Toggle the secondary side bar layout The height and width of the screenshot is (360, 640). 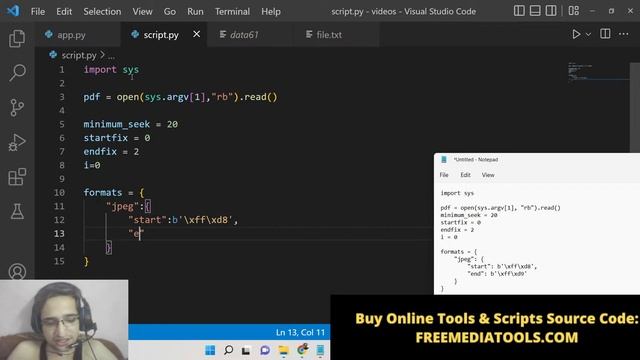pyautogui.click(x=551, y=11)
